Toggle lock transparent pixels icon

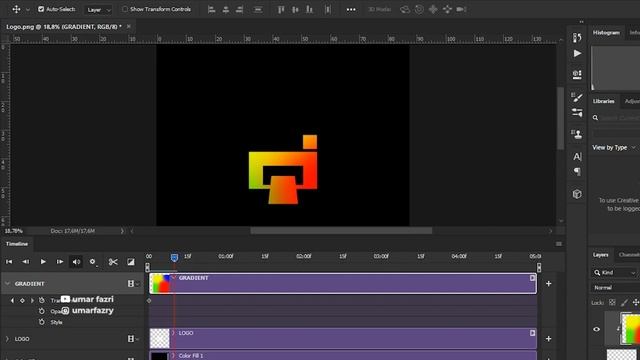612,302
